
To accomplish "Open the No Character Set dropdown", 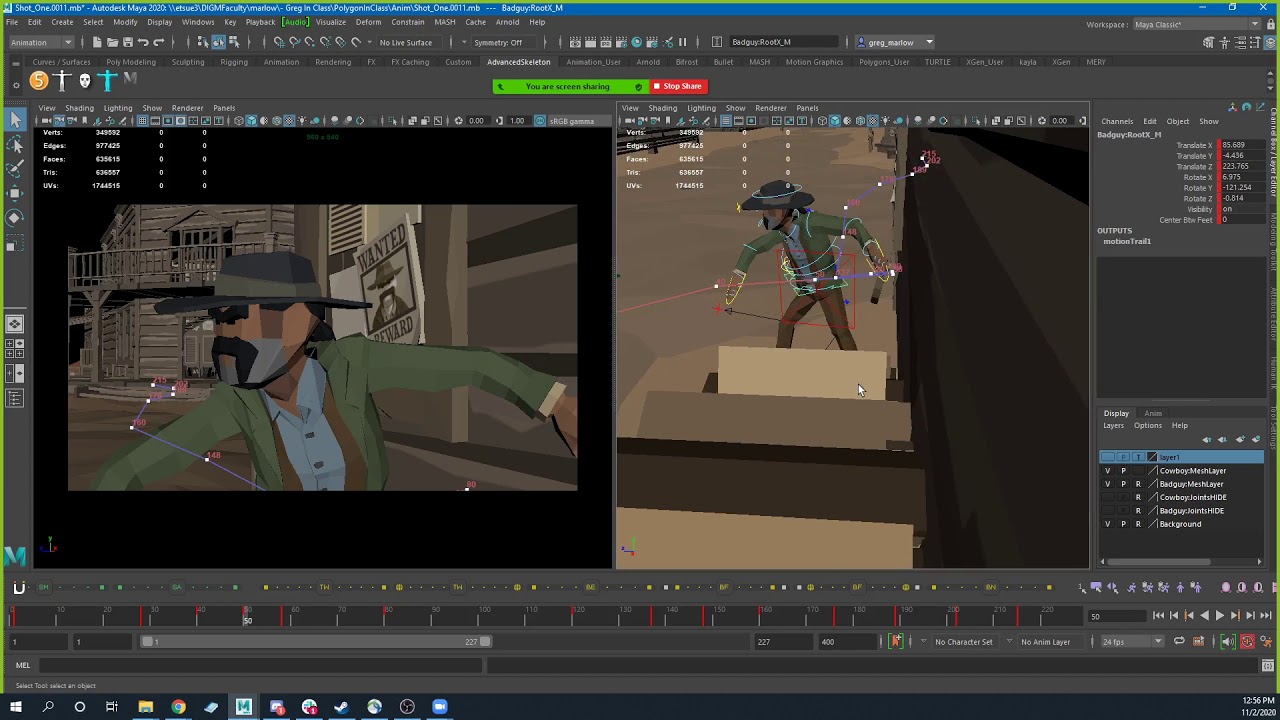I will click(x=964, y=642).
